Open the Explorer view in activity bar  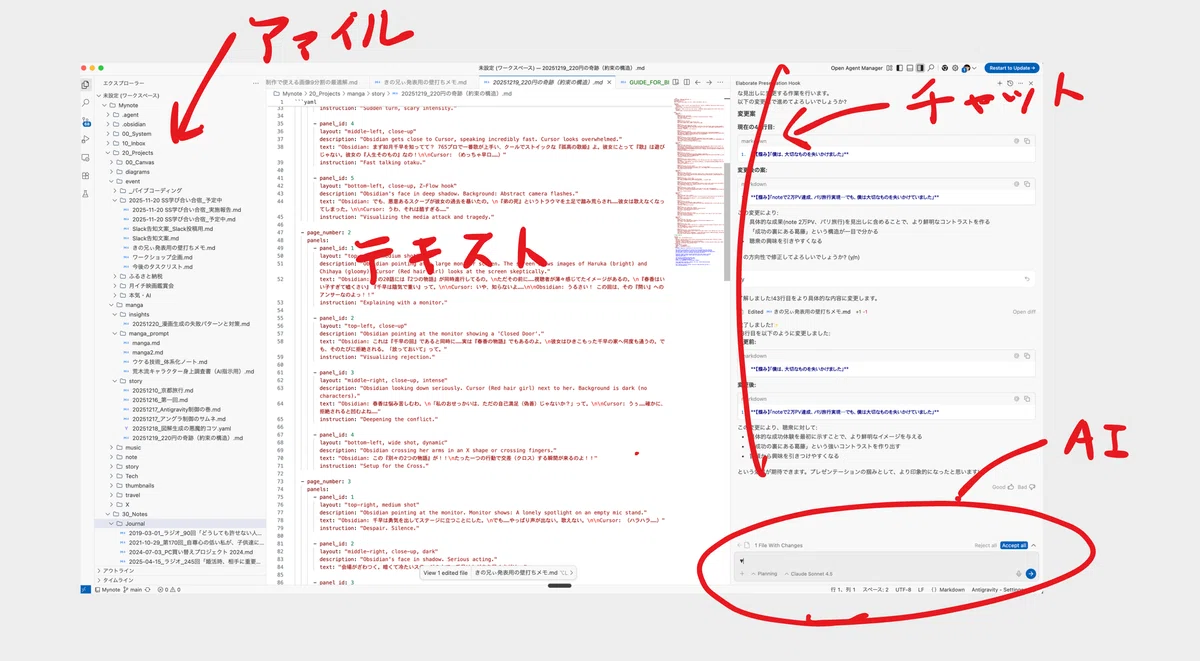(85, 84)
